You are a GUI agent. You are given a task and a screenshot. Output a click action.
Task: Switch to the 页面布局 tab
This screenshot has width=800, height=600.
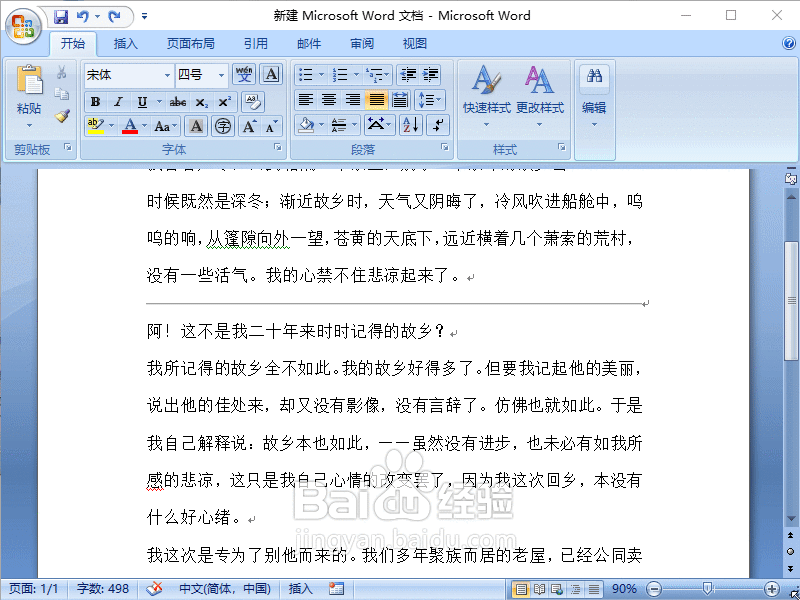(190, 43)
